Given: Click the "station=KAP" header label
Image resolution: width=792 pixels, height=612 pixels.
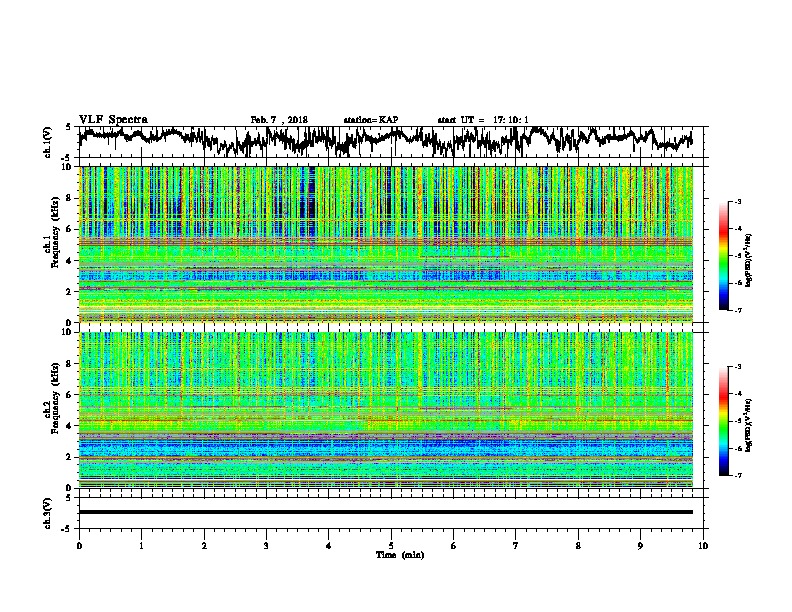Looking at the screenshot, I should click(x=371, y=120).
